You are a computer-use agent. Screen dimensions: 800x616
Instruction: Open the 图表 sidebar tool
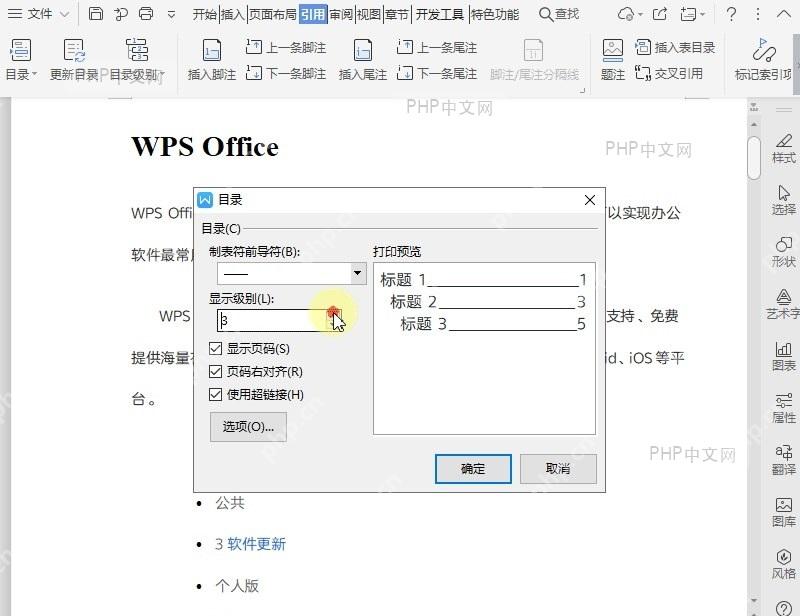[784, 356]
